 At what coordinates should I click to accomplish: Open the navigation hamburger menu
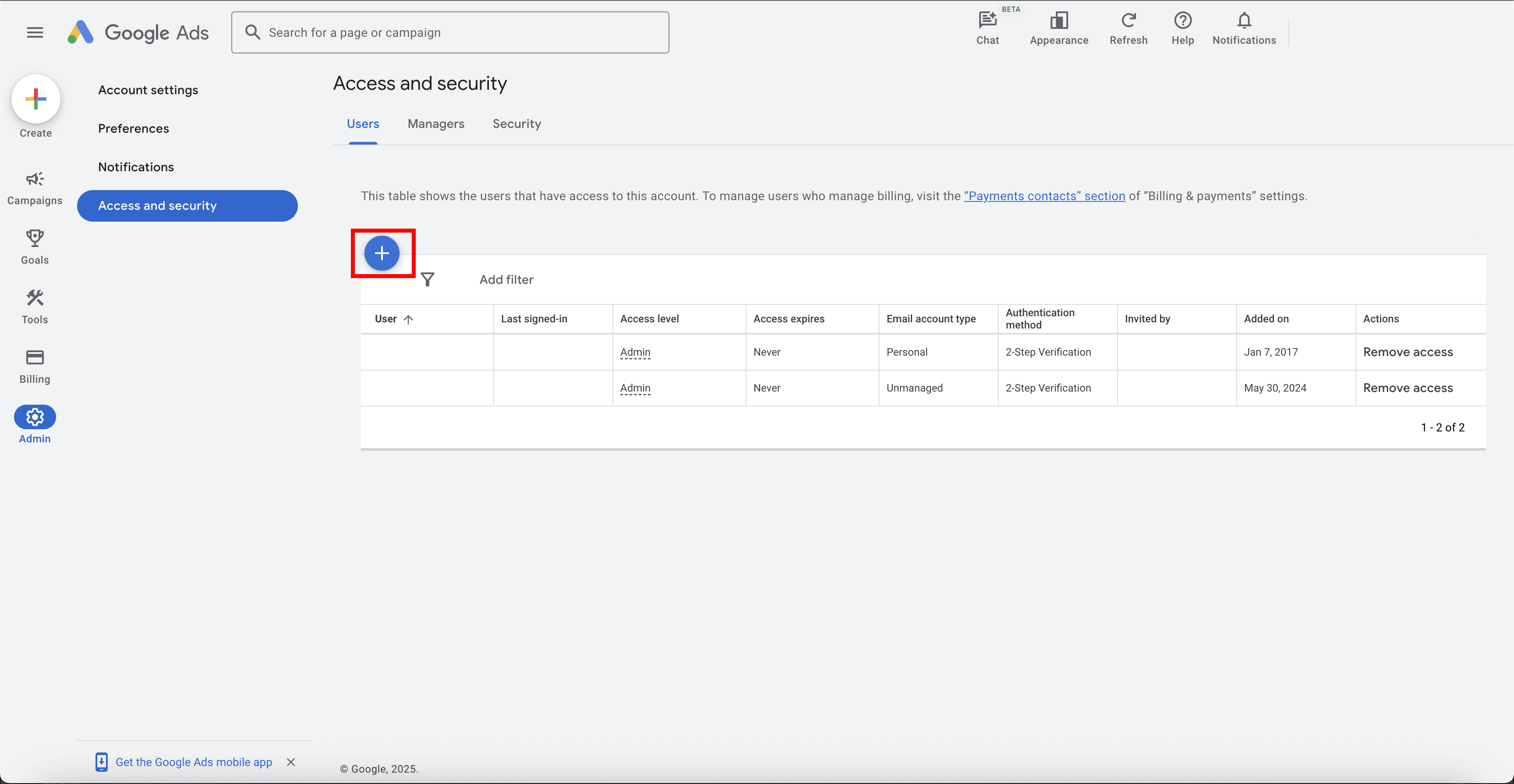[35, 32]
